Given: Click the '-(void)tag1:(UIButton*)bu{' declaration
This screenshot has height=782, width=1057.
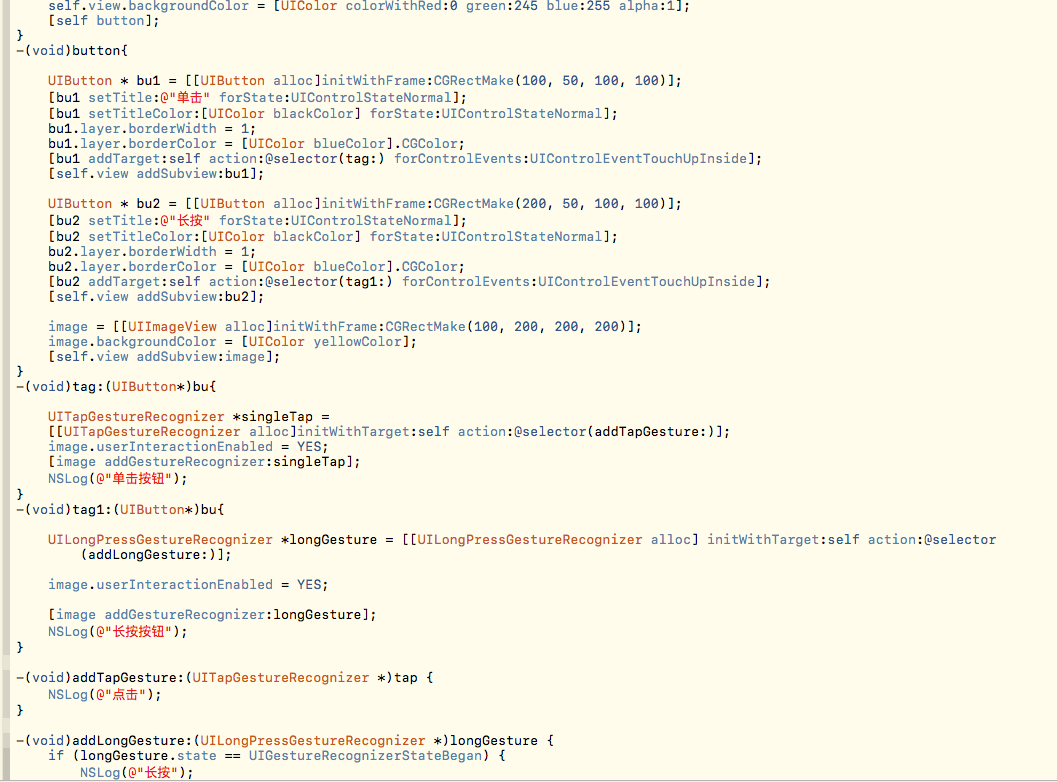Looking at the screenshot, I should 120,510.
